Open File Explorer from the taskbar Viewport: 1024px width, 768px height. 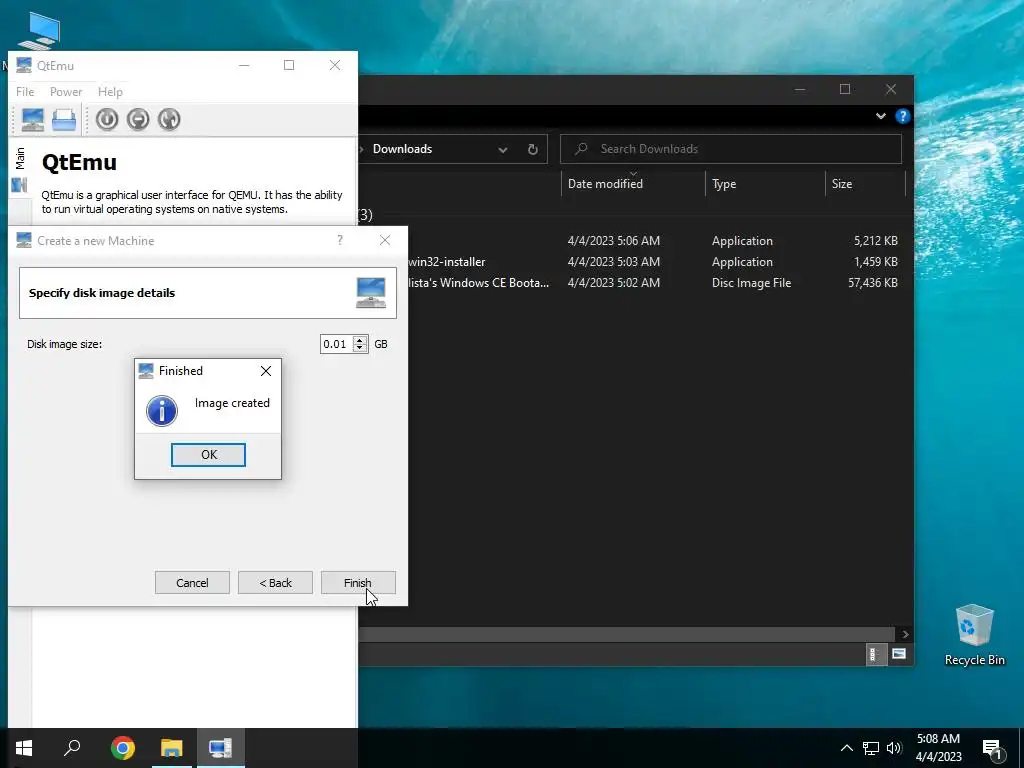(x=172, y=748)
